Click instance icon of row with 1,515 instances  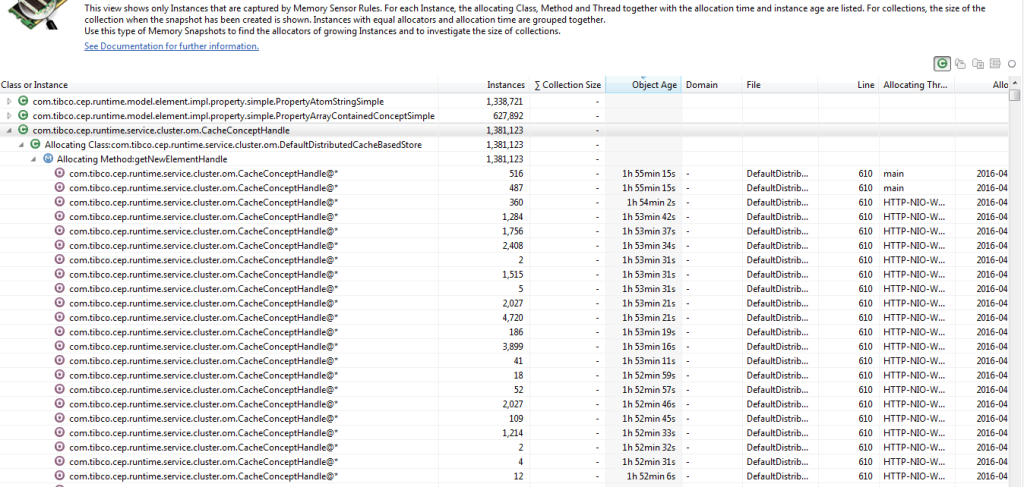coord(59,274)
